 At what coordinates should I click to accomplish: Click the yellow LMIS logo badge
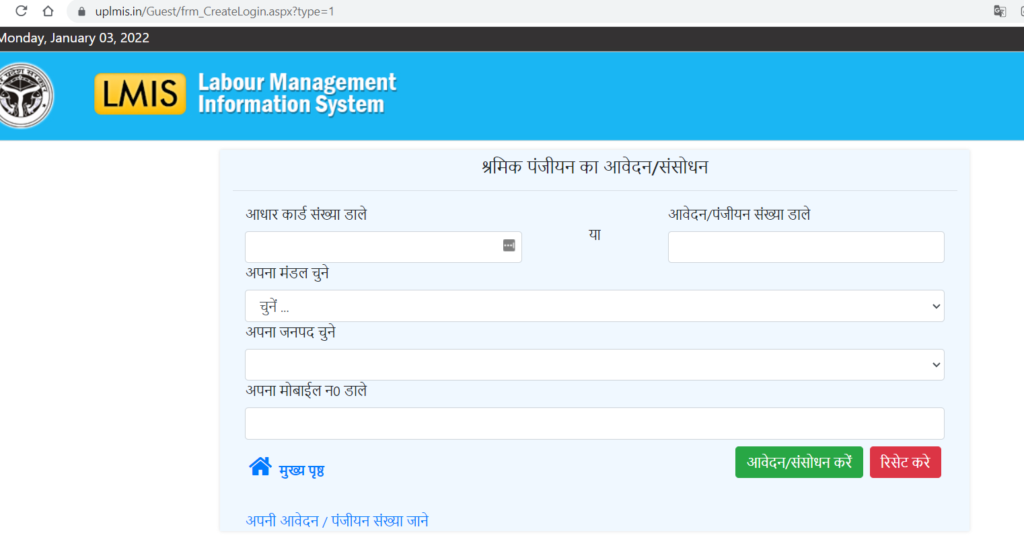click(140, 94)
